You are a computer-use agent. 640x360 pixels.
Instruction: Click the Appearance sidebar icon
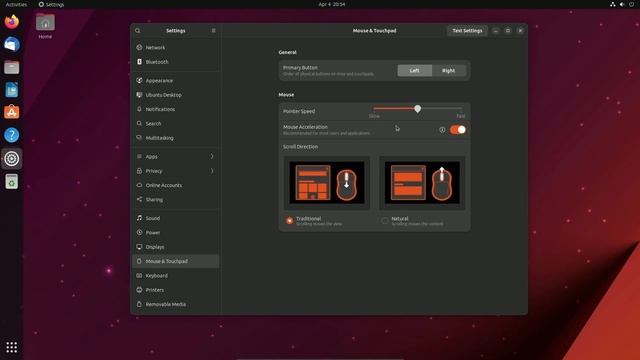(139, 80)
